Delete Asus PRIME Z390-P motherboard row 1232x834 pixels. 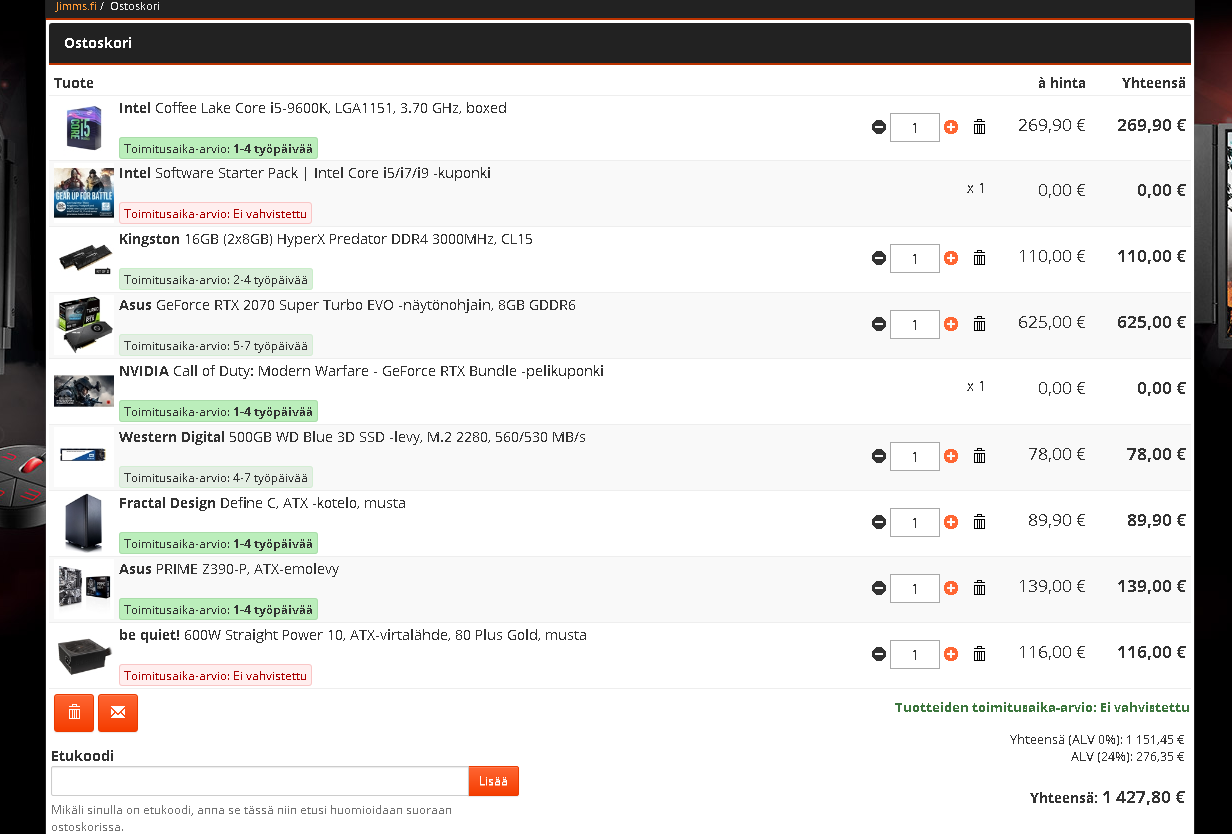click(979, 588)
